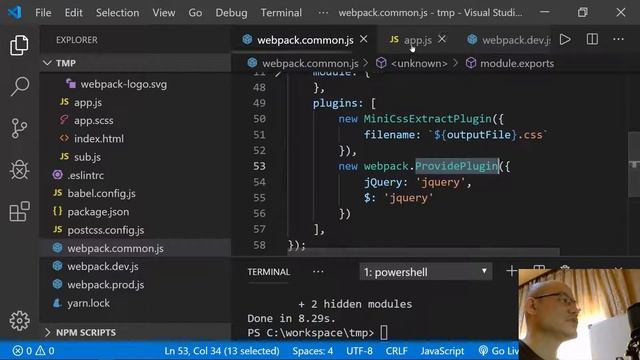This screenshot has height=360, width=640.
Task: Open the Debug view in activity bar
Action: click(x=19, y=170)
